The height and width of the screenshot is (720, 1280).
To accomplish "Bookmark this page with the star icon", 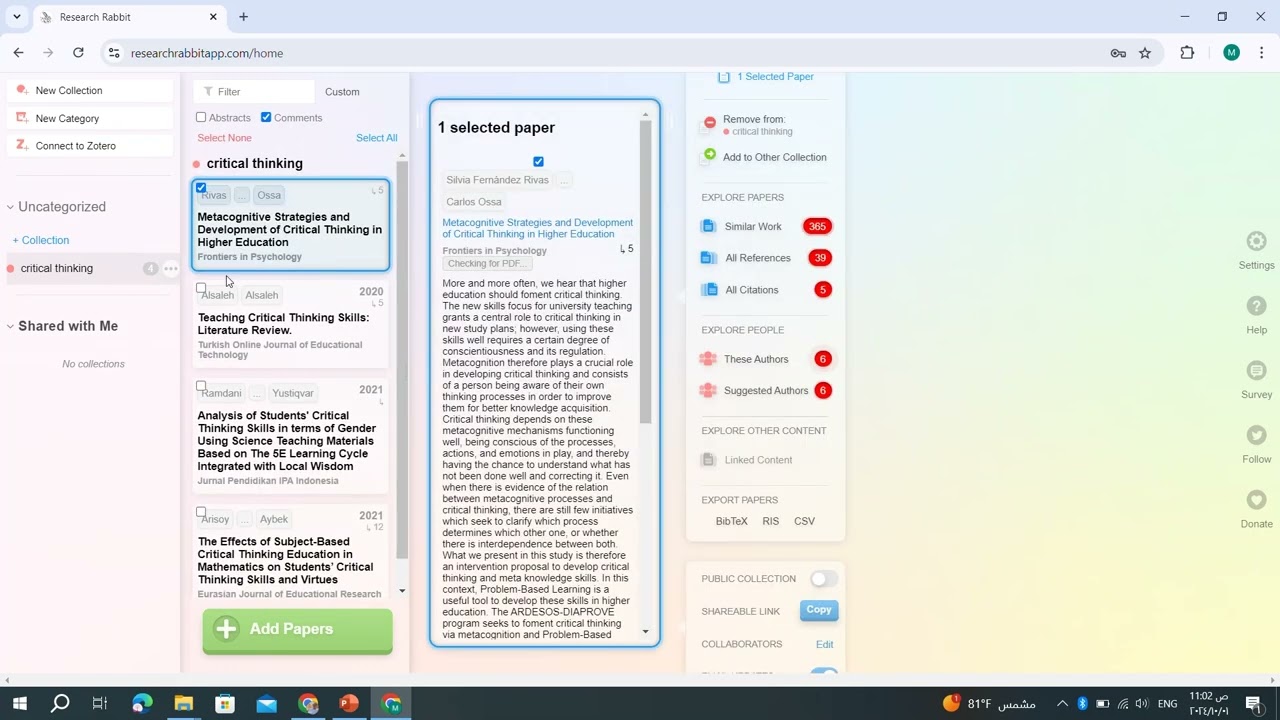I will (x=1145, y=53).
